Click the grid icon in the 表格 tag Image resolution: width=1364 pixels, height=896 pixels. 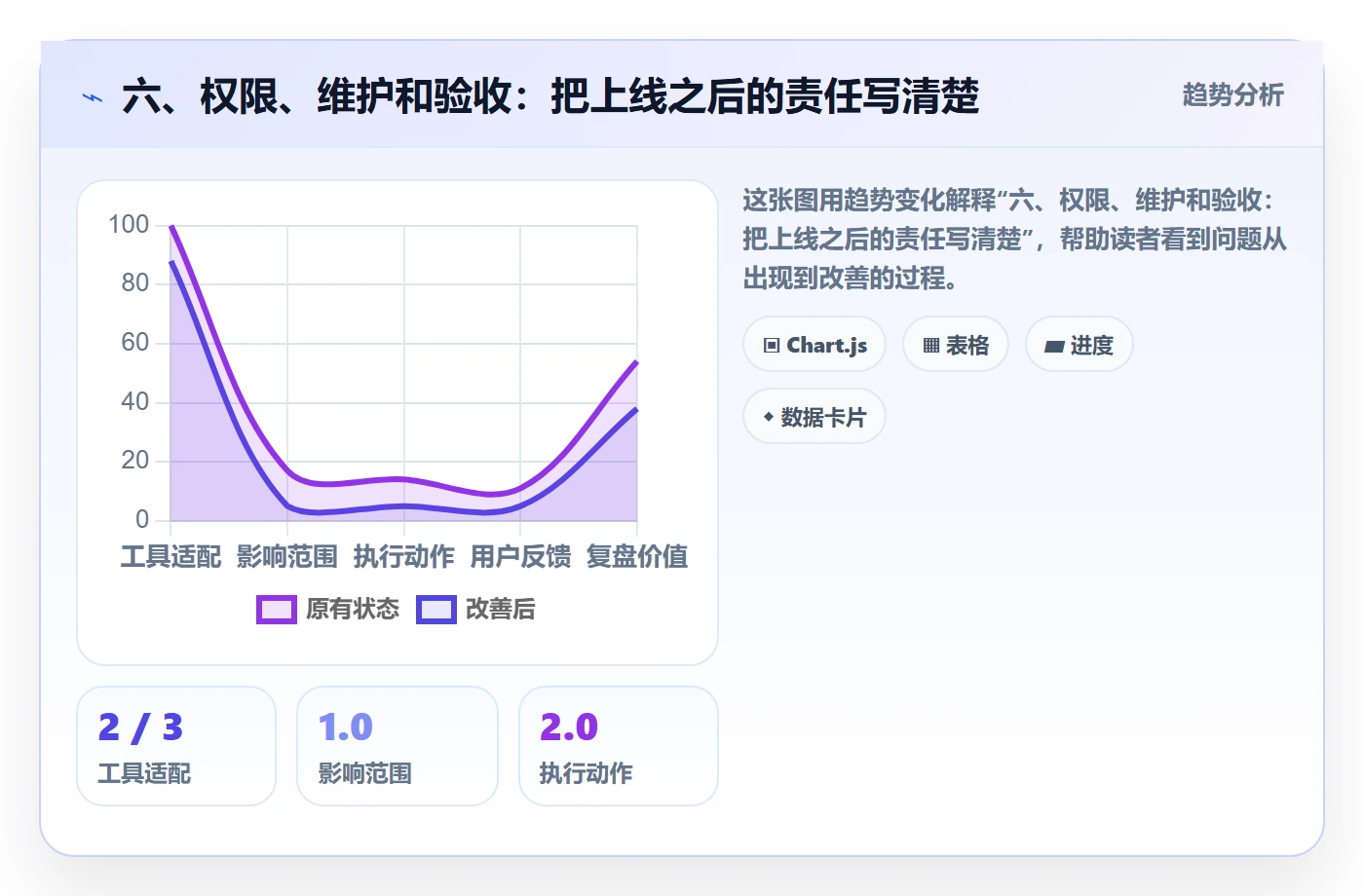click(x=931, y=346)
